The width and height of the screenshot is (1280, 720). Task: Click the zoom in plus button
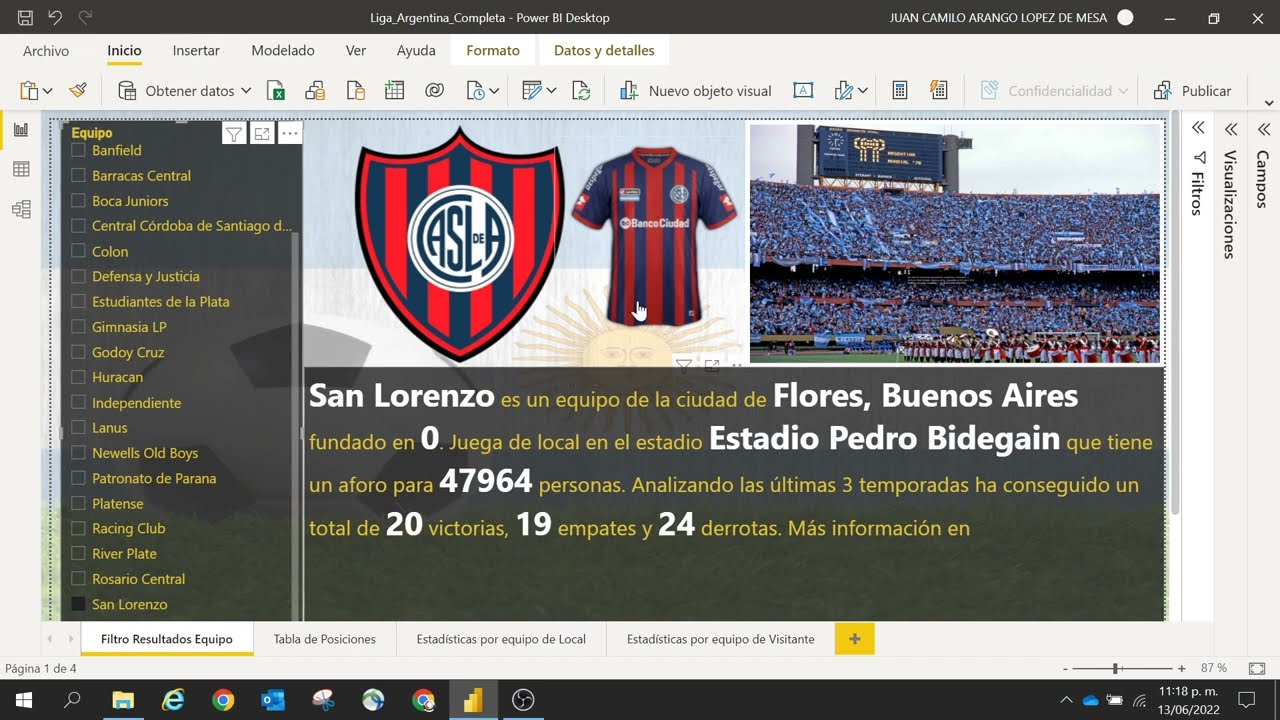(1181, 668)
